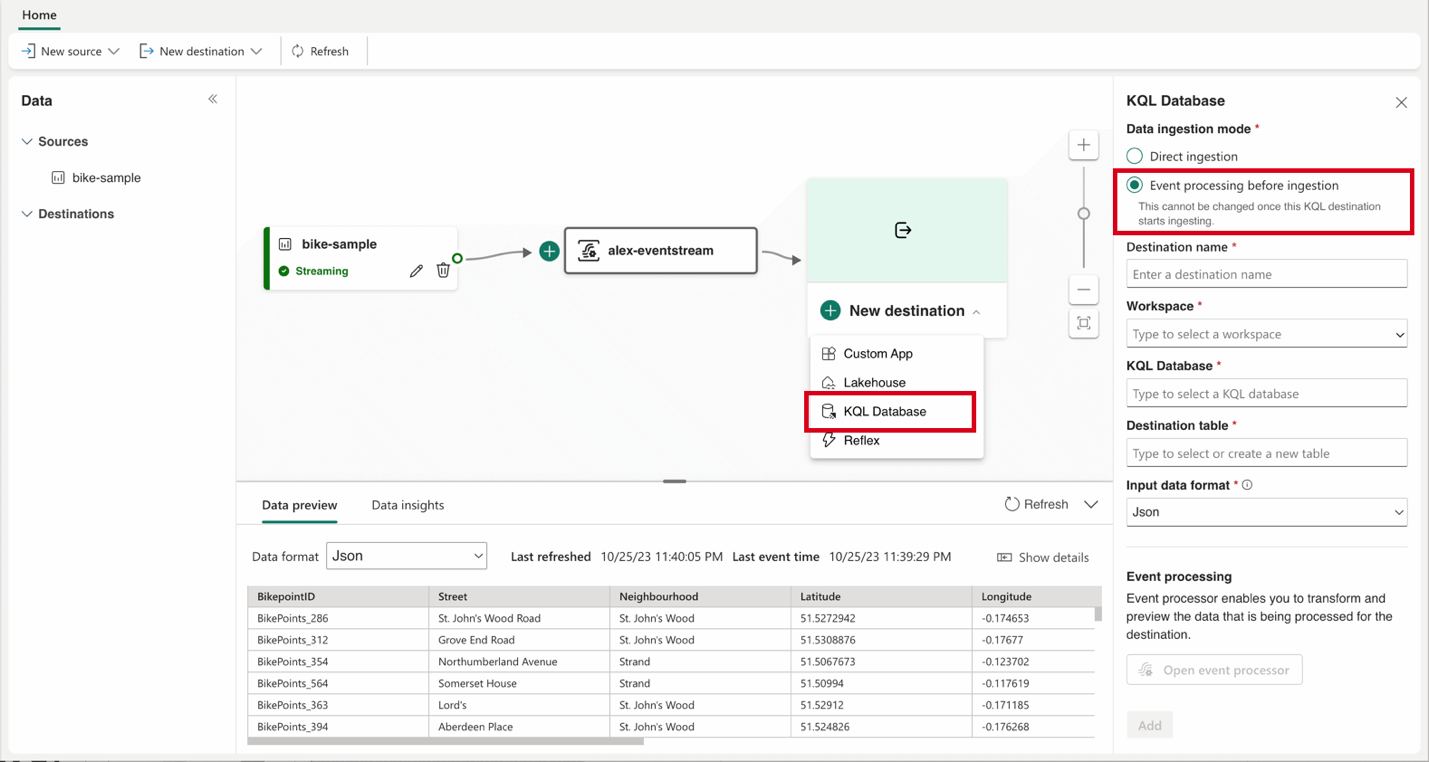Open the Input data format Json dropdown
This screenshot has height=762, width=1429.
[1267, 512]
